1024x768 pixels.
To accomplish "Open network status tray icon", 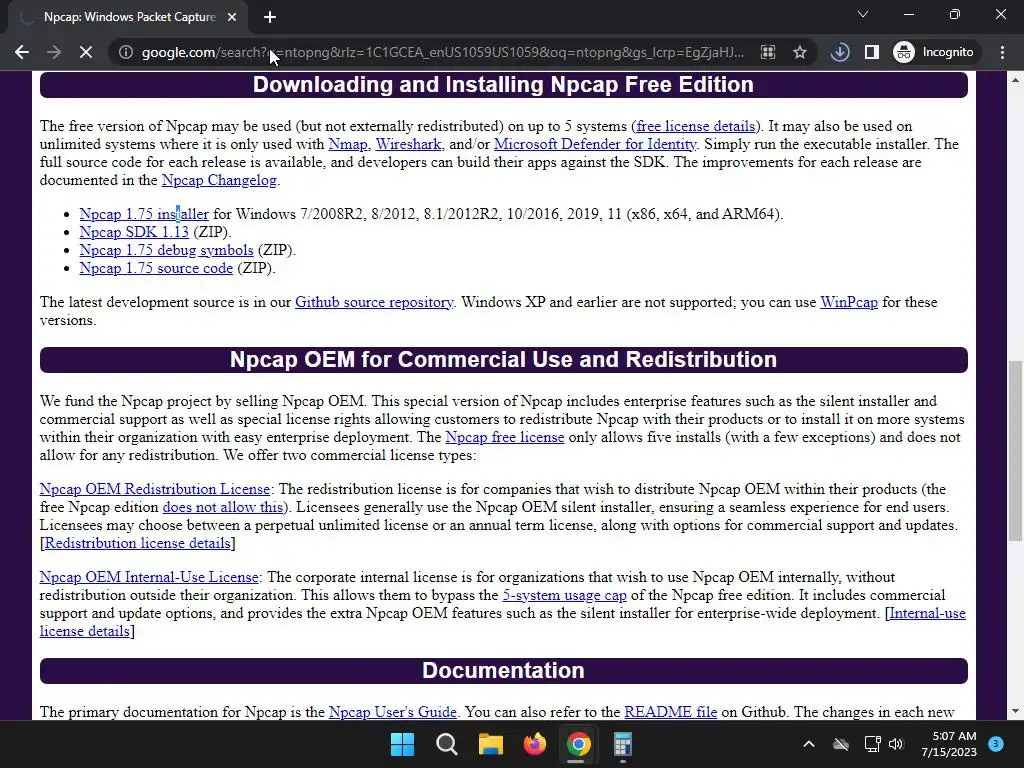I will pos(872,744).
